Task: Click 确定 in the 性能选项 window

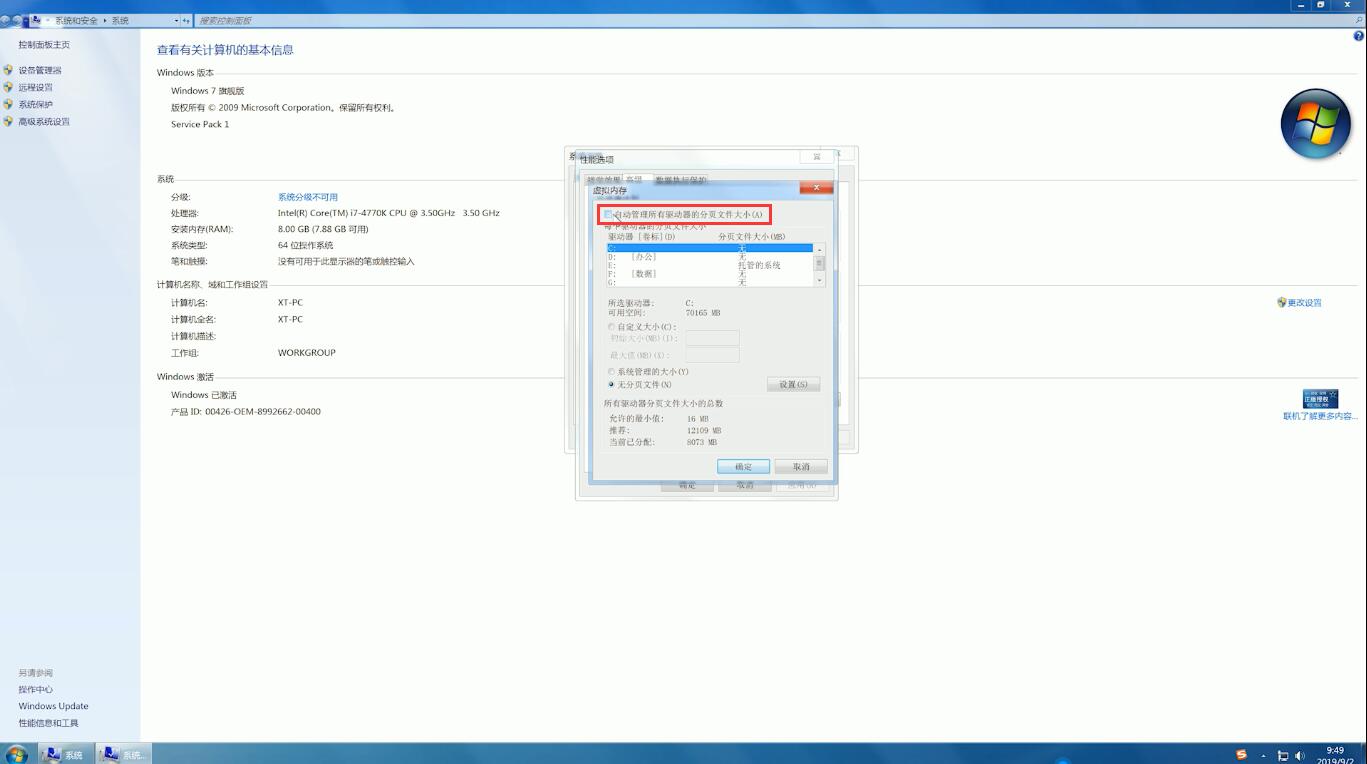Action: click(687, 485)
